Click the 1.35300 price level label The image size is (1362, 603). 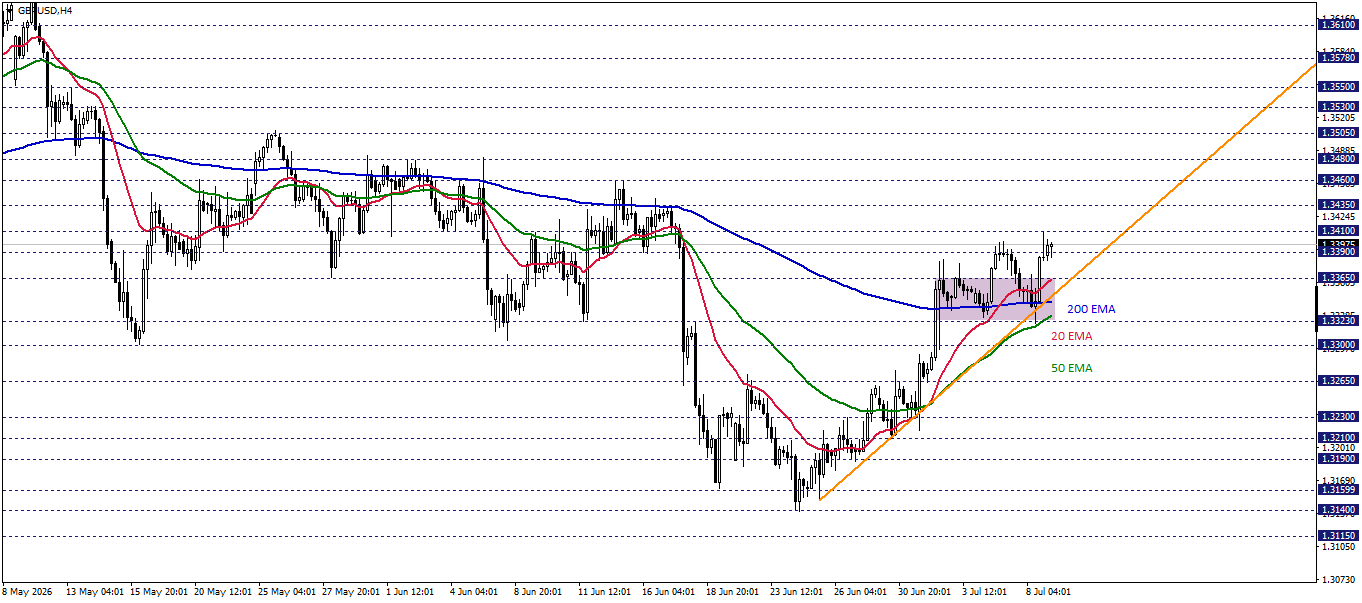(1338, 106)
